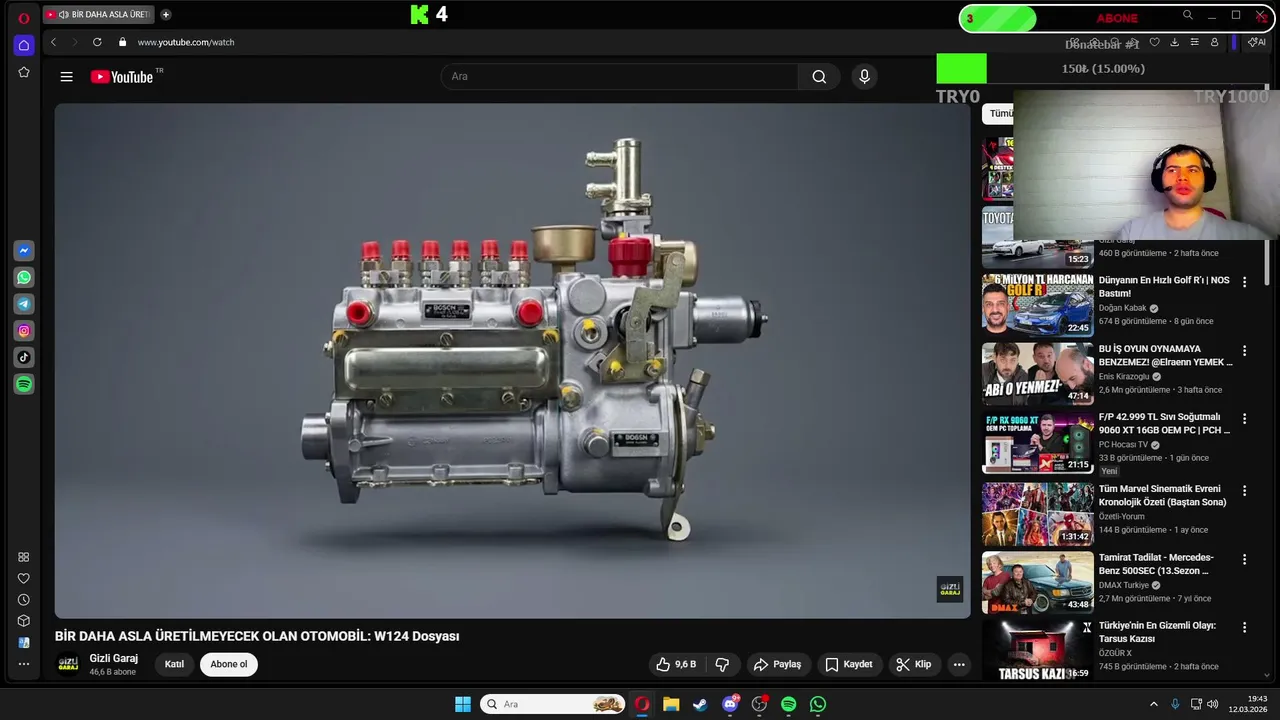This screenshot has width=1280, height=720.
Task: Open options for Enis Kirazoglu video
Action: coord(1245,351)
